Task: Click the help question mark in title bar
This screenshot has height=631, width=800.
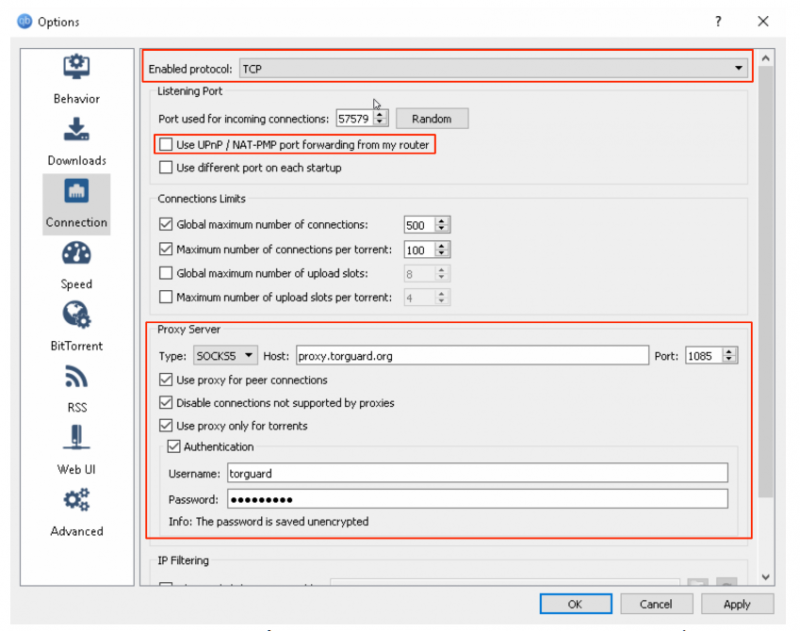Action: click(x=718, y=21)
